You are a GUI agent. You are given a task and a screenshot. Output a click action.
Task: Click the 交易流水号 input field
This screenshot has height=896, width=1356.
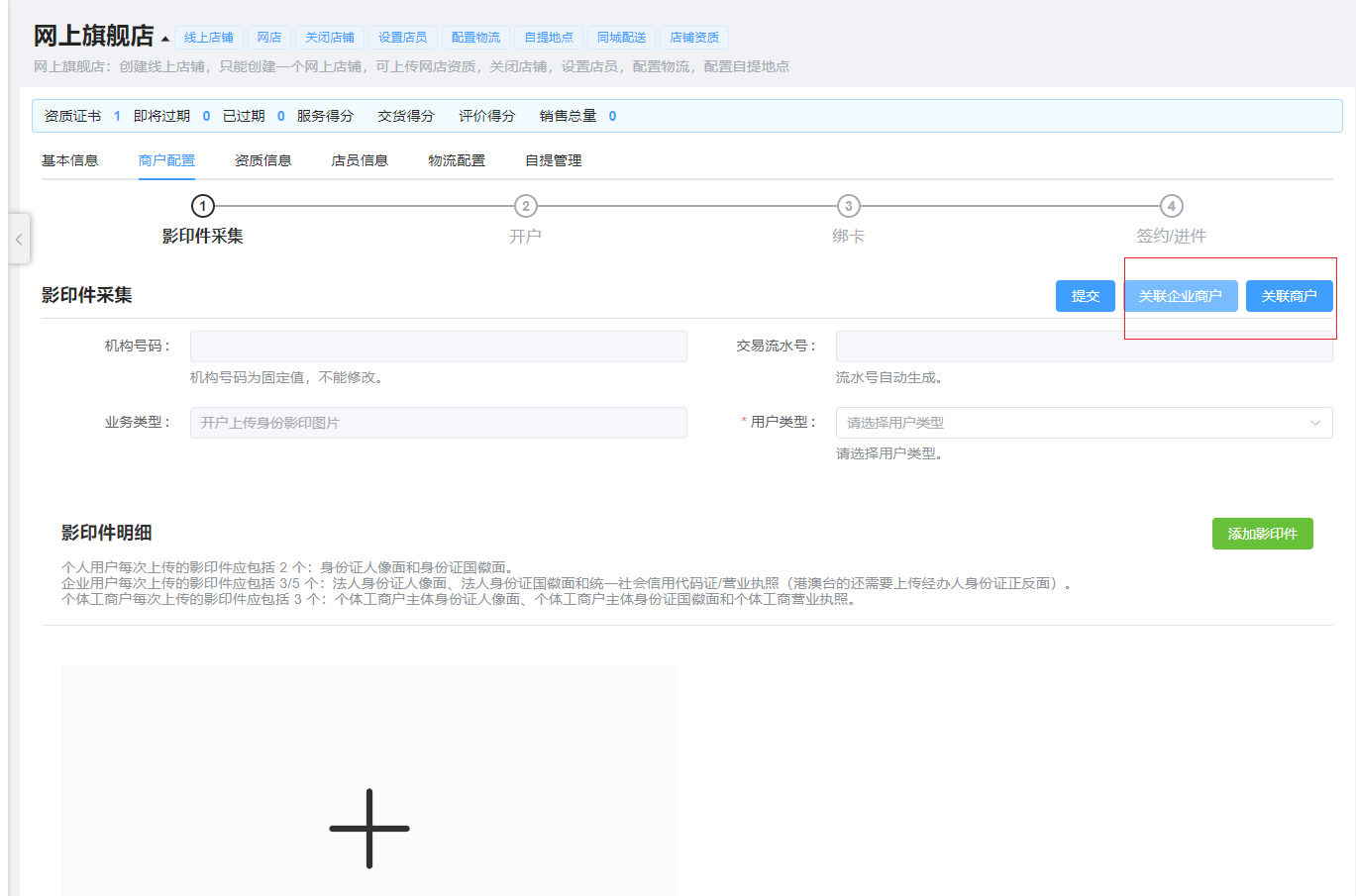click(1084, 347)
